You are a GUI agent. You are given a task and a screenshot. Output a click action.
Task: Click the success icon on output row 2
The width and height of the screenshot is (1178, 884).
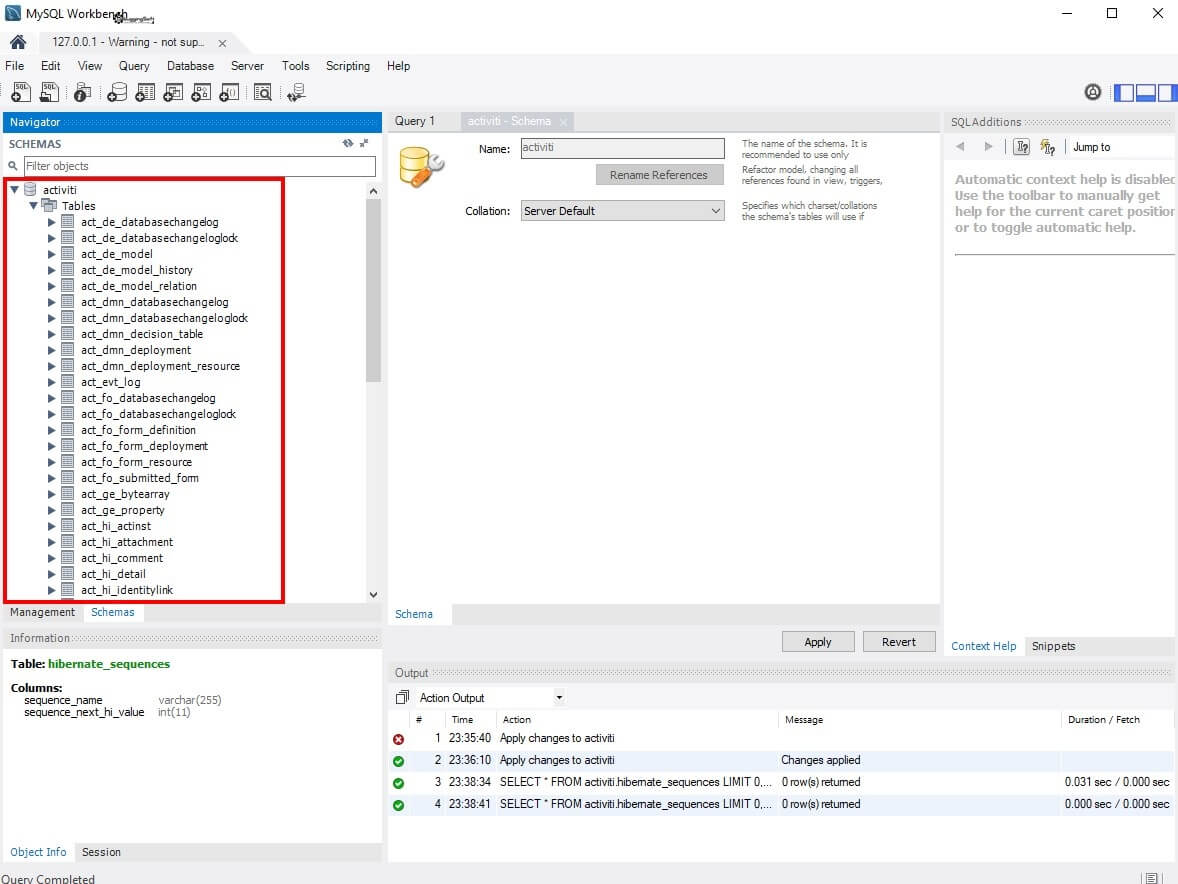[398, 761]
